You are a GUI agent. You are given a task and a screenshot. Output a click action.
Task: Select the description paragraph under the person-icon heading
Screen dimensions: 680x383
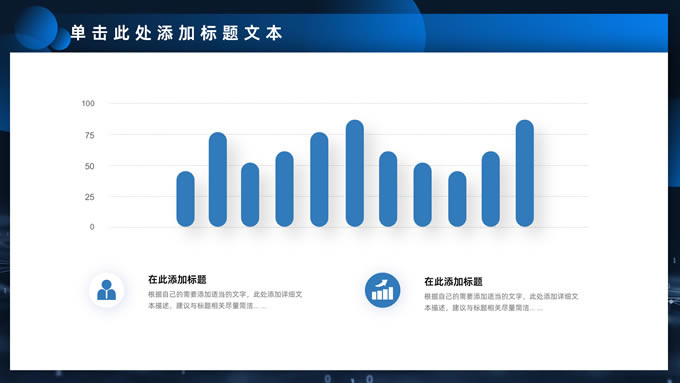[x=225, y=300]
